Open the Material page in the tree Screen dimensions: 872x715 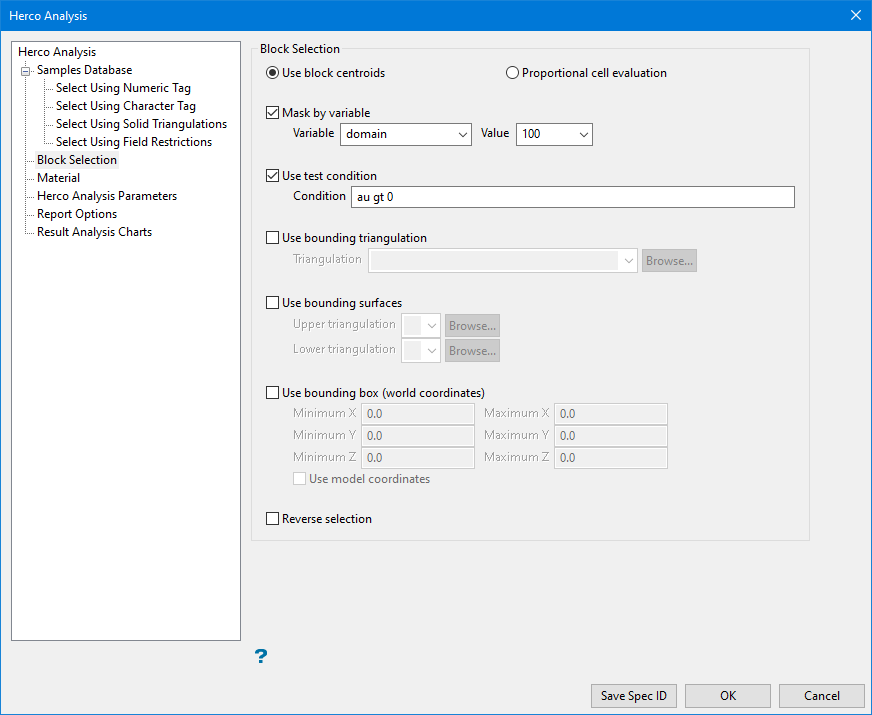coord(58,178)
